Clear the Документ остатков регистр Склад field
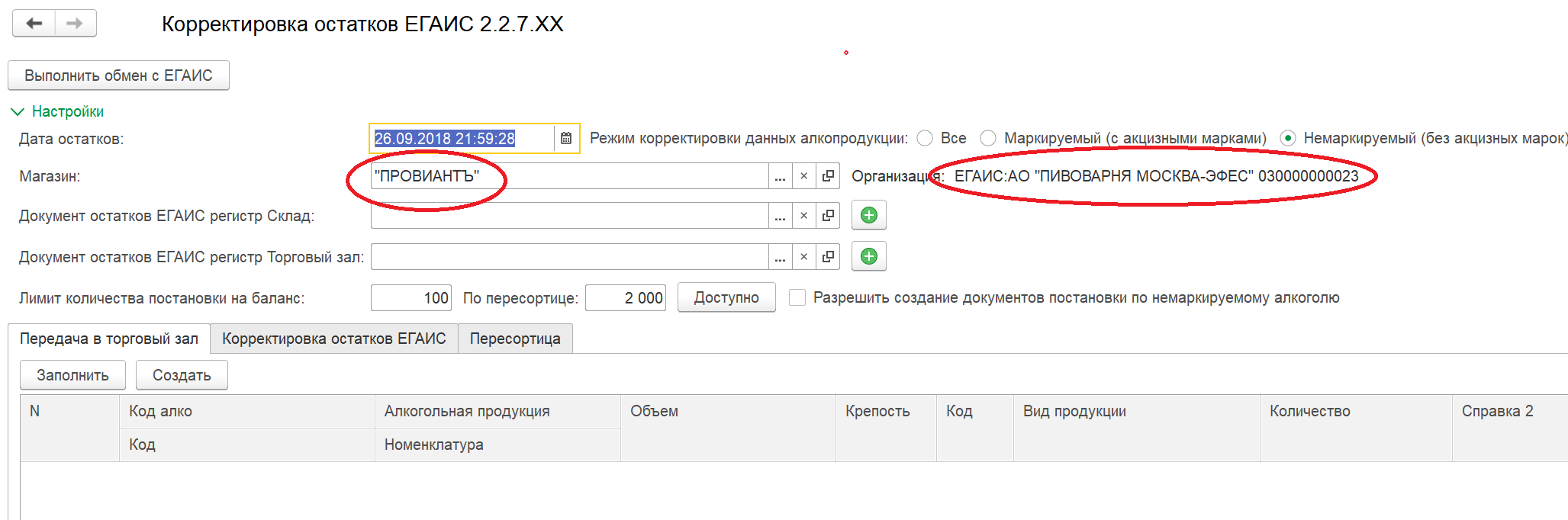1568x520 pixels. (803, 216)
